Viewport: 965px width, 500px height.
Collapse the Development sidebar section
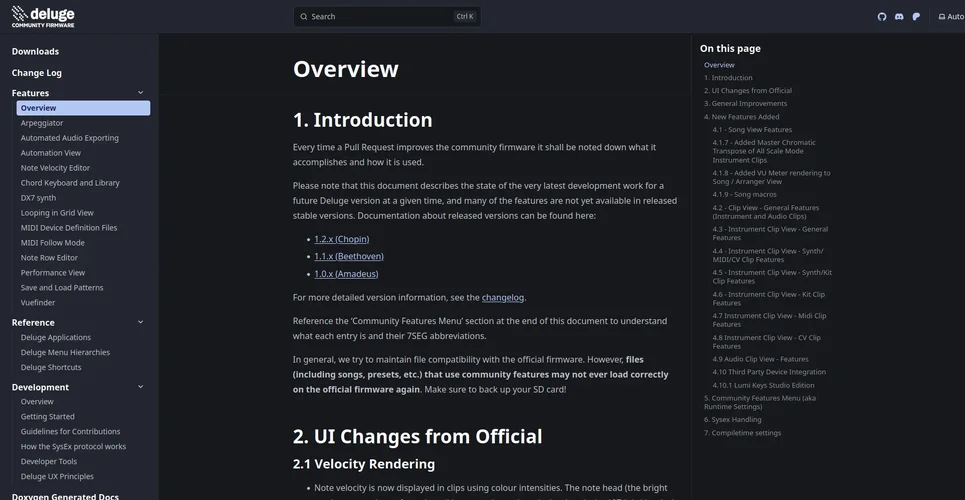coord(140,387)
